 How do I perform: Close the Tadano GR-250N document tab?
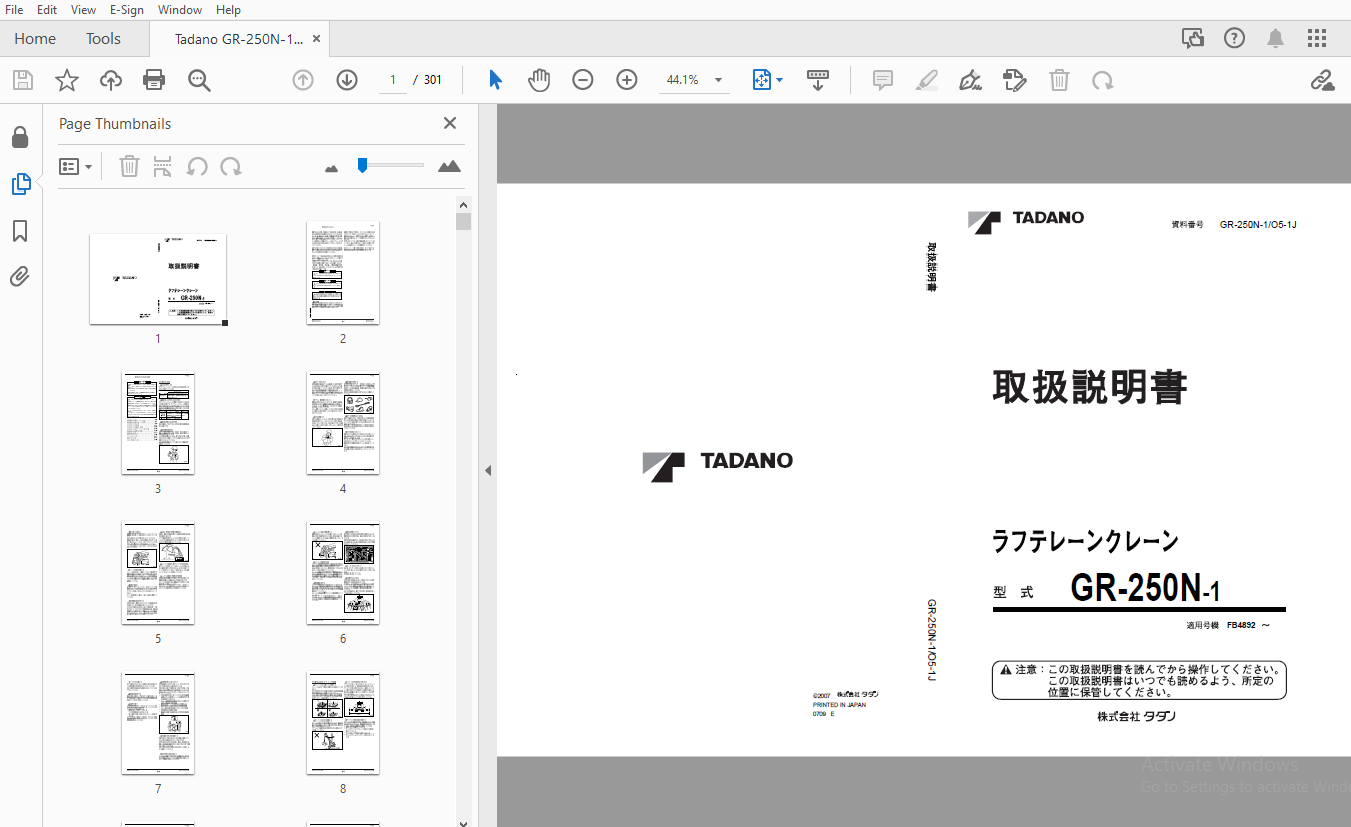tap(317, 38)
